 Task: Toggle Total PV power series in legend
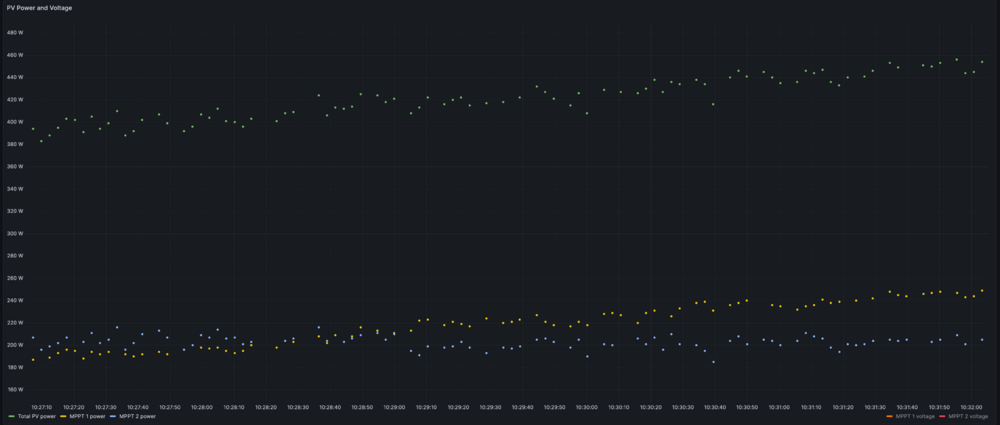[x=36, y=416]
